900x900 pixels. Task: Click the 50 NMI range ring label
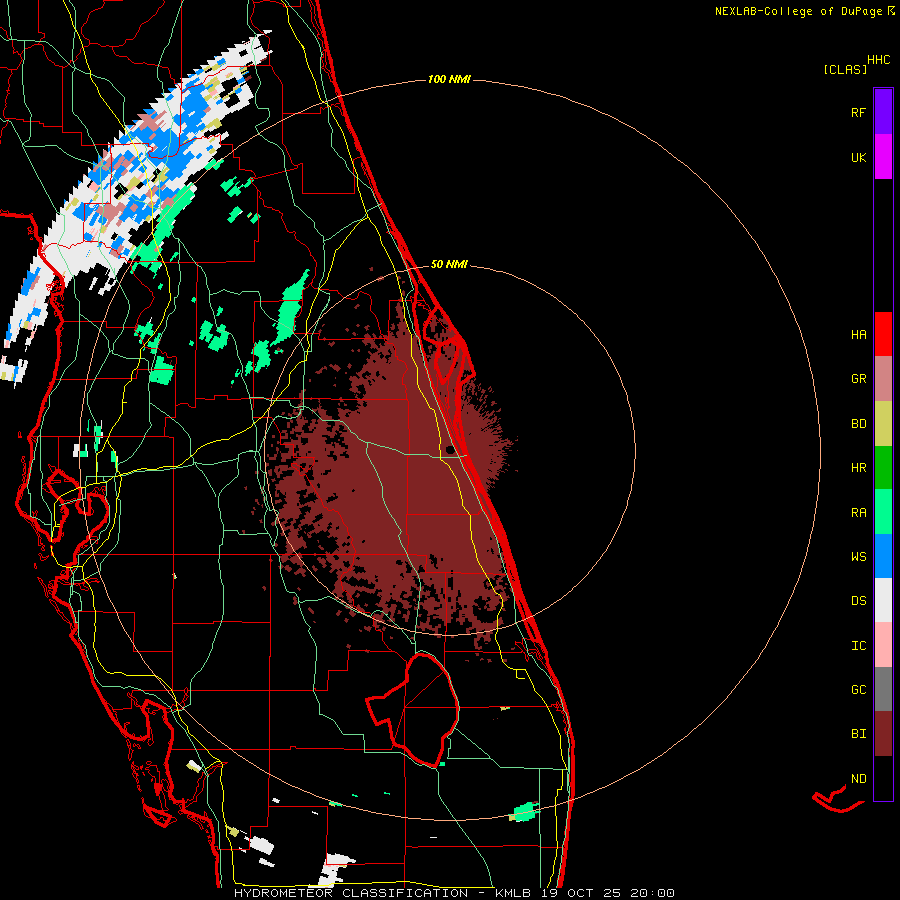coord(449,264)
